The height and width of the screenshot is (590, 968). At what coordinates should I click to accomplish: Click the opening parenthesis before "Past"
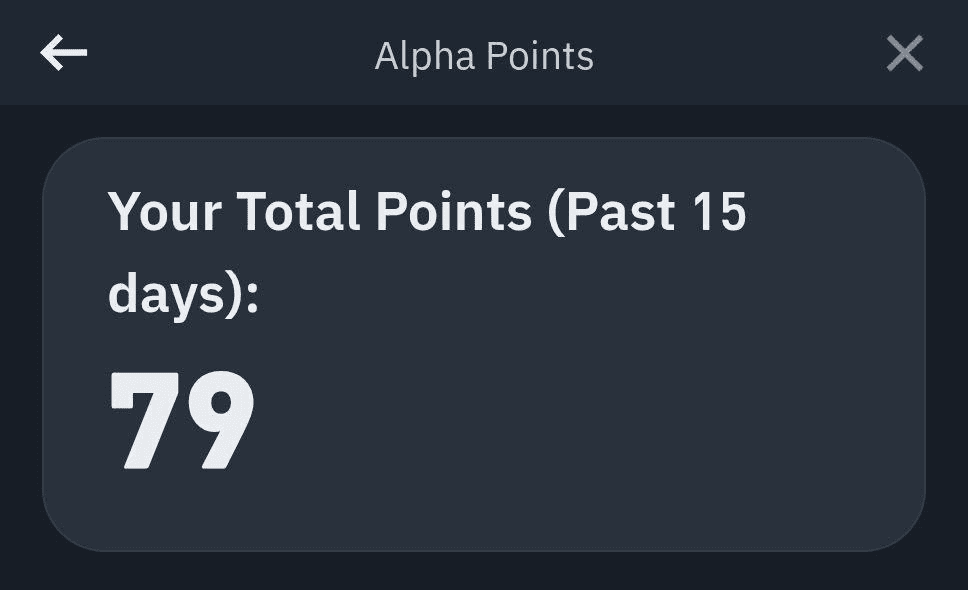556,213
